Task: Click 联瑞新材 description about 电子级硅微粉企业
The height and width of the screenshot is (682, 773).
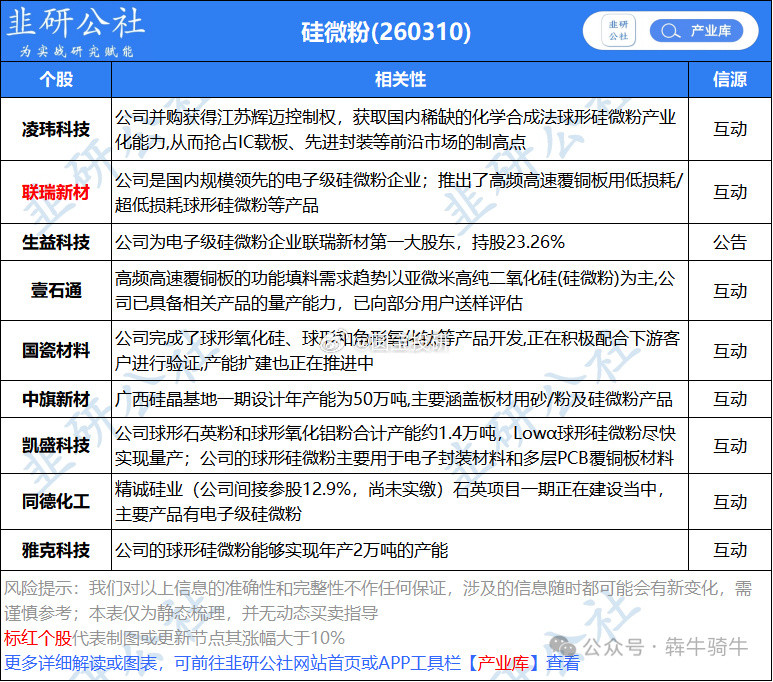Action: [x=399, y=192]
